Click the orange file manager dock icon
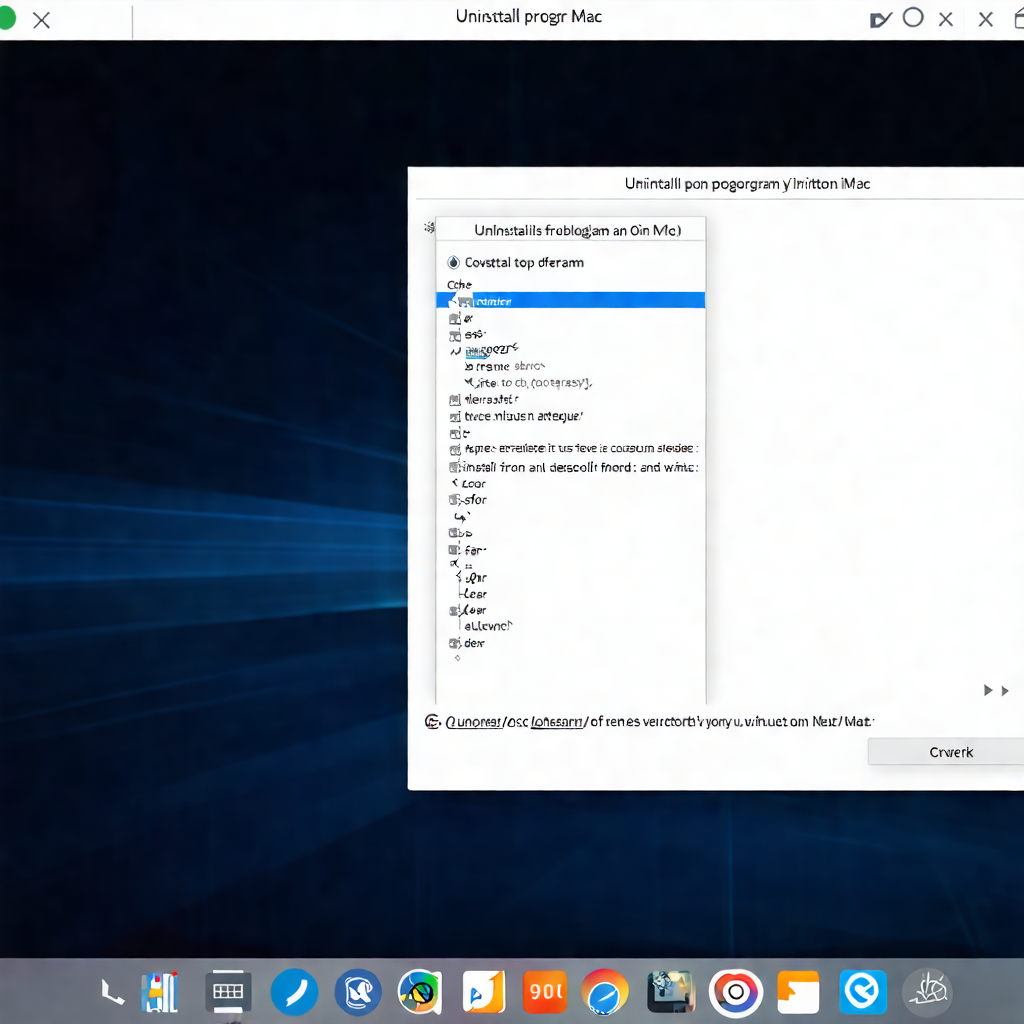 799,991
